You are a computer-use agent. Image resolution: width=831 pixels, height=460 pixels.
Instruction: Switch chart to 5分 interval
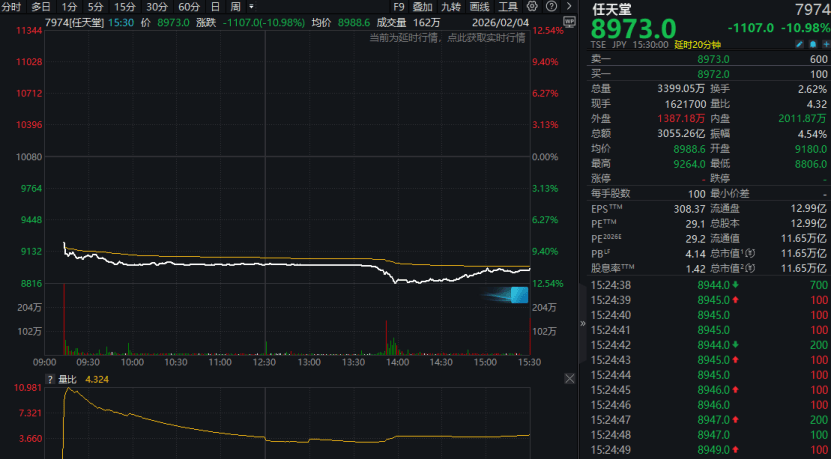click(95, 6)
